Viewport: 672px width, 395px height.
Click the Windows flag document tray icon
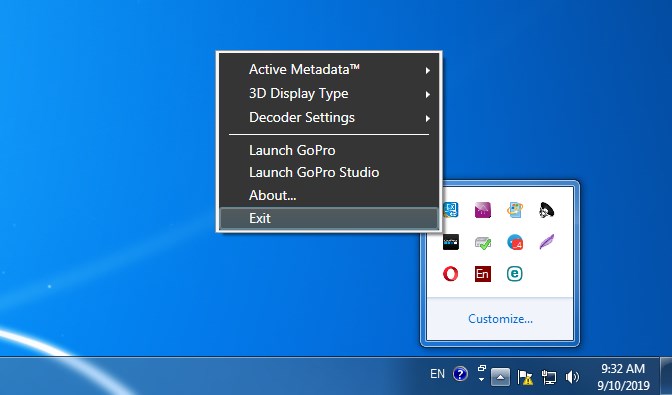pyautogui.click(x=515, y=210)
